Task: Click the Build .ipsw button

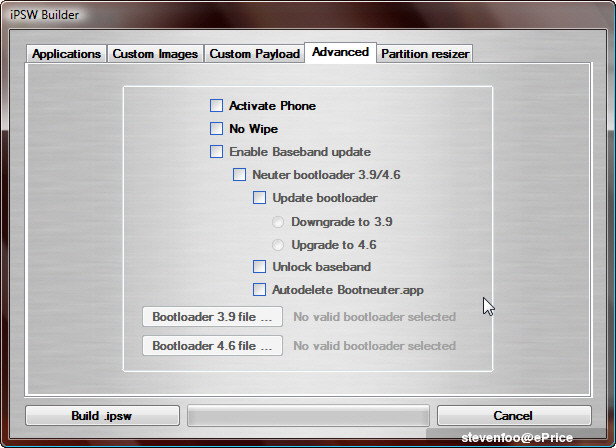Action: [x=102, y=416]
